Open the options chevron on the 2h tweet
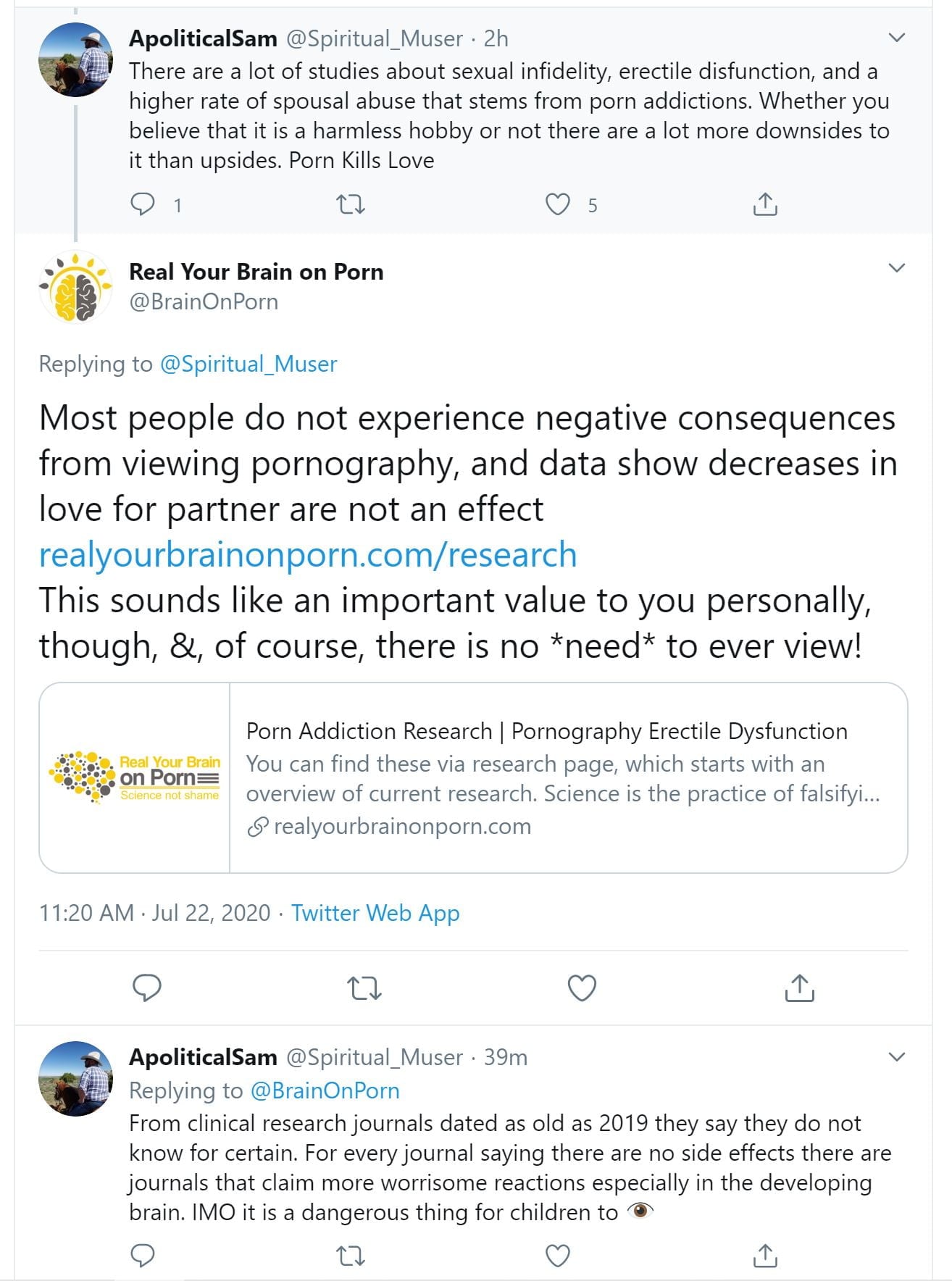This screenshot has height=1281, width=952. click(x=897, y=38)
